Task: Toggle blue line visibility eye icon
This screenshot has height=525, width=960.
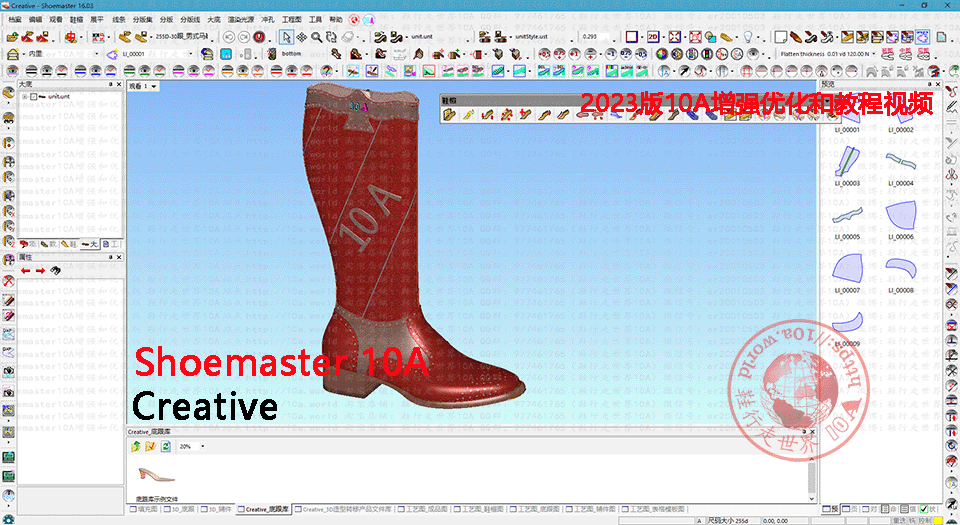Action: click(x=95, y=70)
